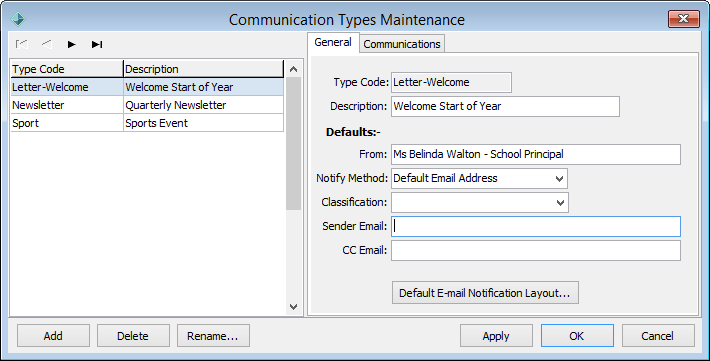Close the Communication Types Maintenance window
Screen dimensions: 710x361
tap(683, 19)
